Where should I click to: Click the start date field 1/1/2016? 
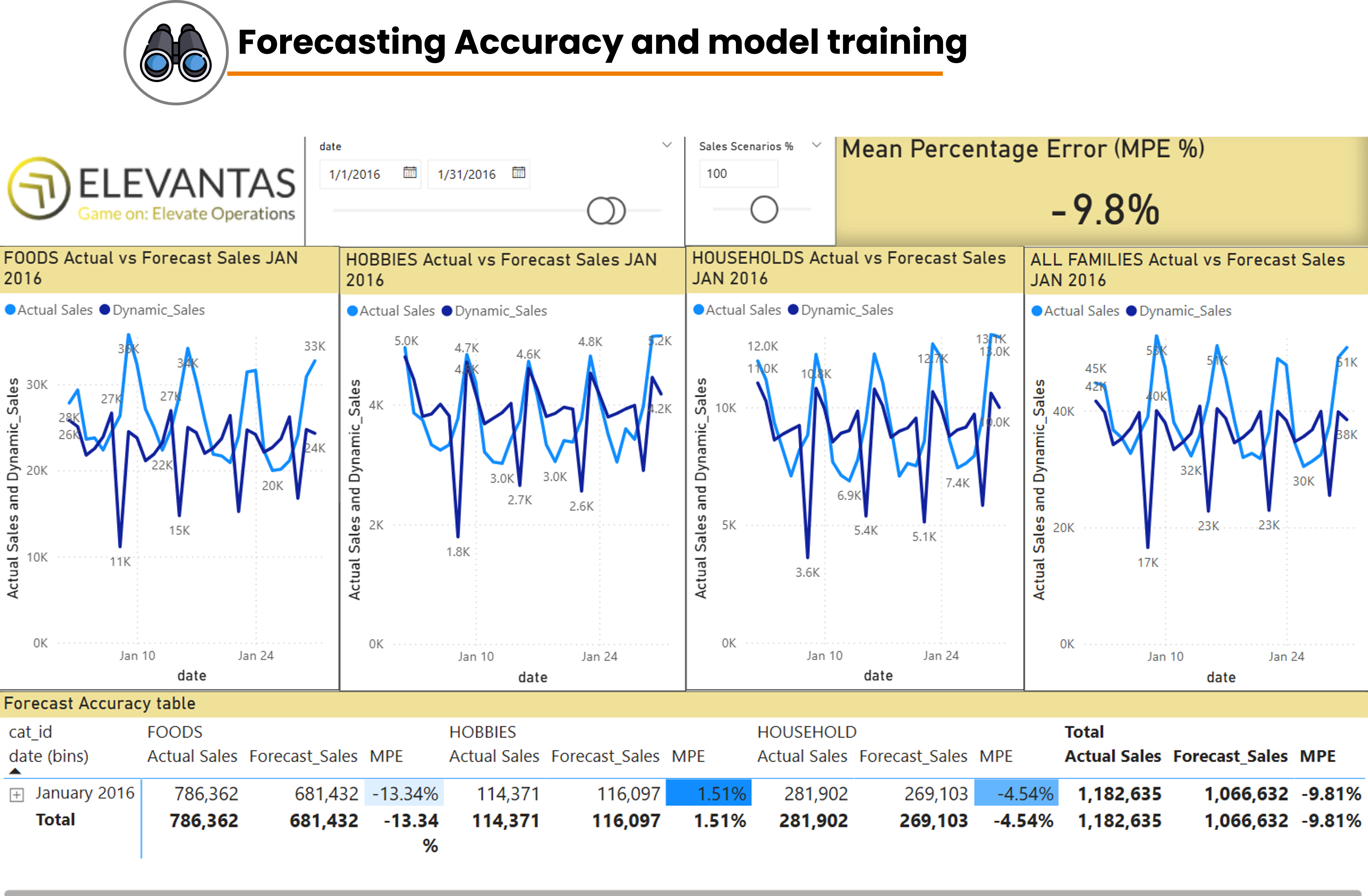pos(355,174)
